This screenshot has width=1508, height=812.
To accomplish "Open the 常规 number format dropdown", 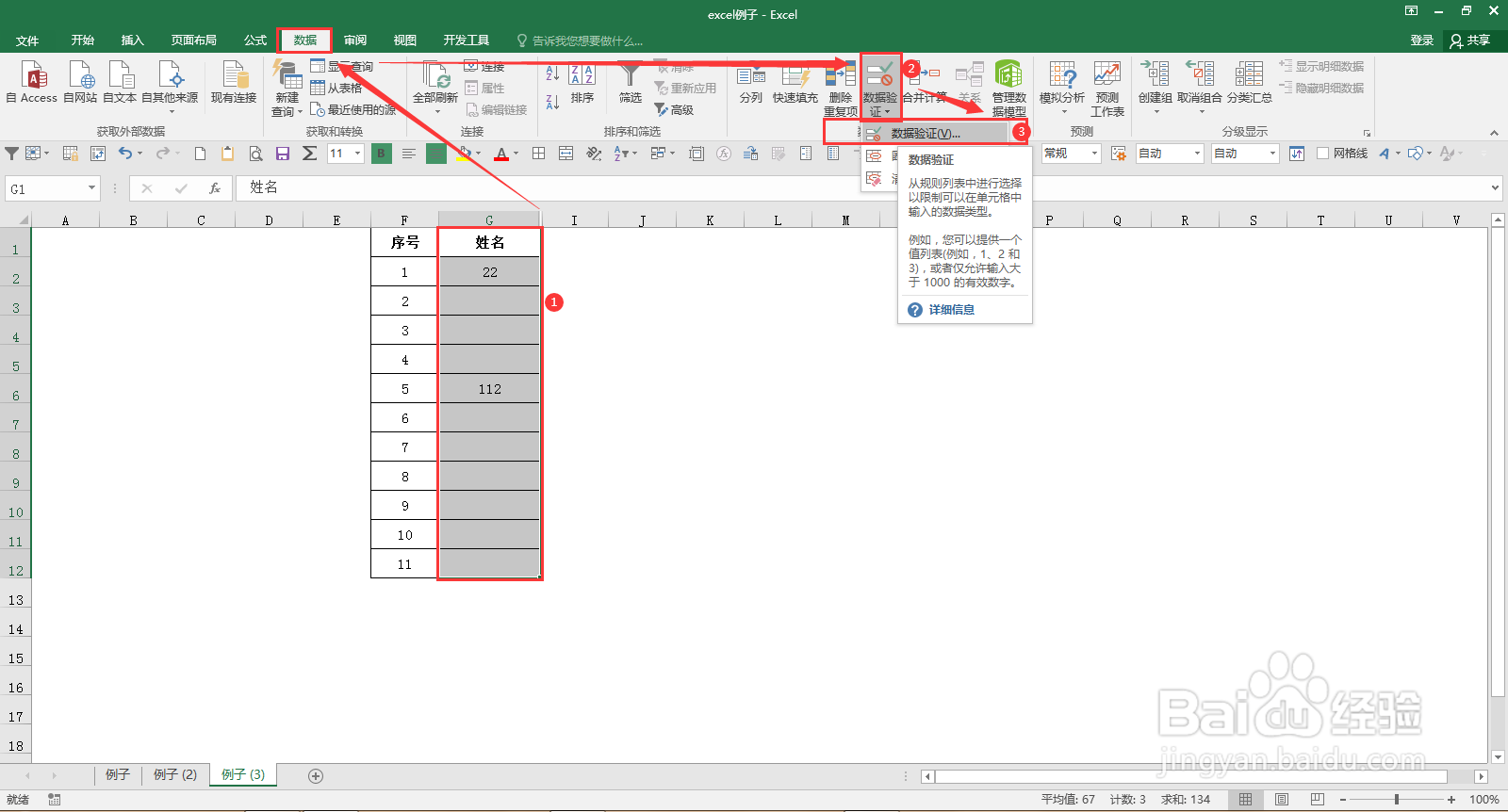I will [x=1094, y=154].
